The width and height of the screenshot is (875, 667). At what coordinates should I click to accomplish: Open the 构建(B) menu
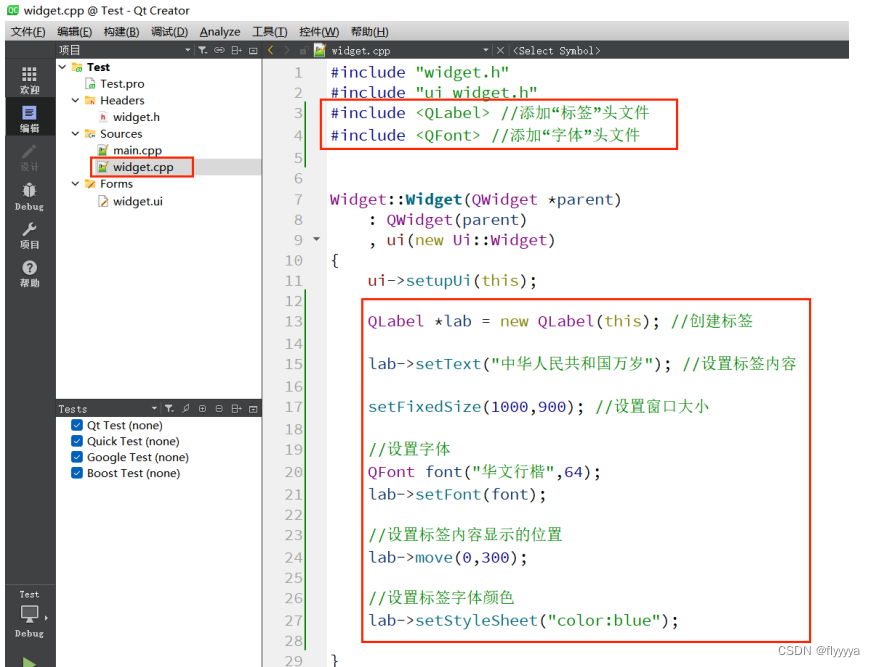(121, 32)
